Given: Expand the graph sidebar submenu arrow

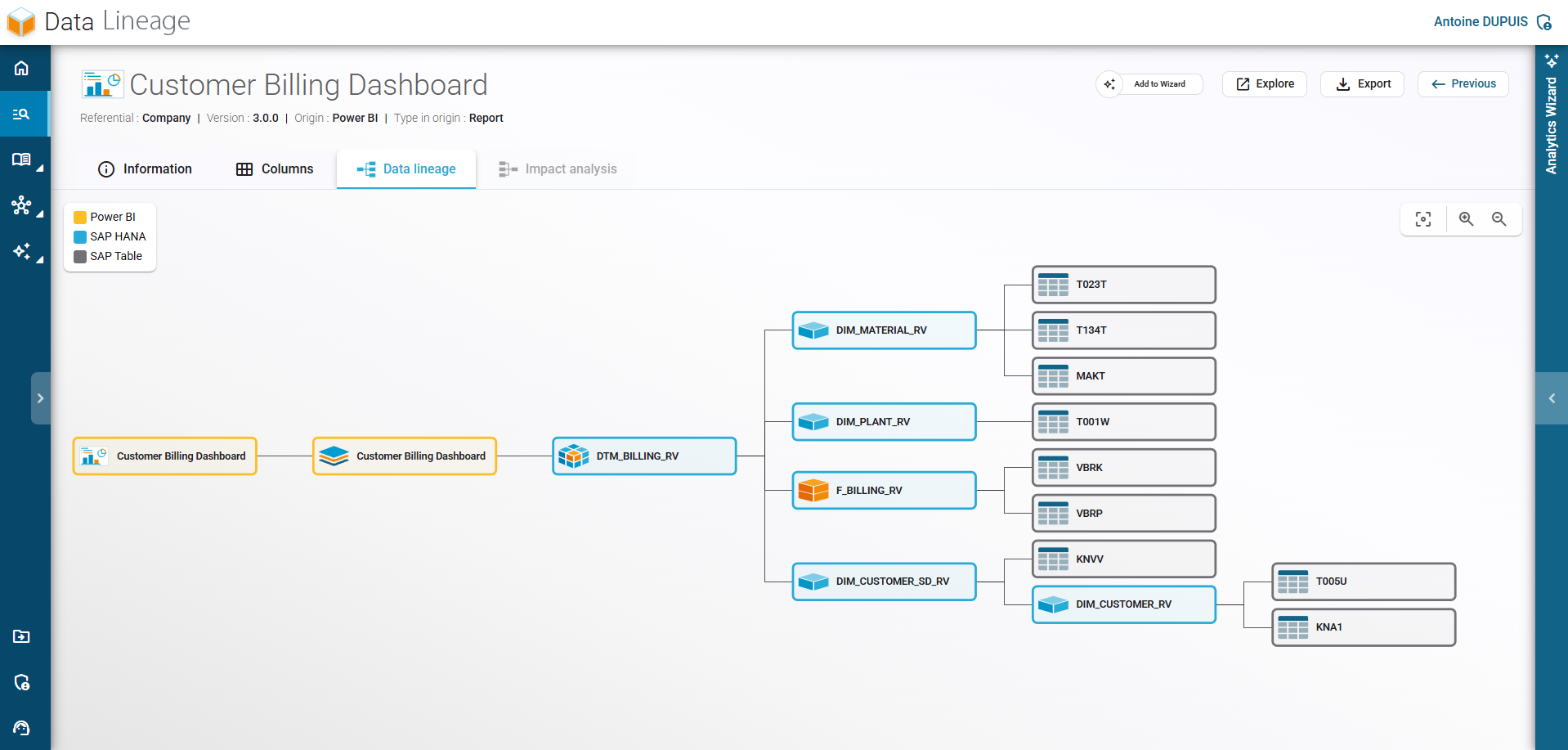Looking at the screenshot, I should coord(39,213).
